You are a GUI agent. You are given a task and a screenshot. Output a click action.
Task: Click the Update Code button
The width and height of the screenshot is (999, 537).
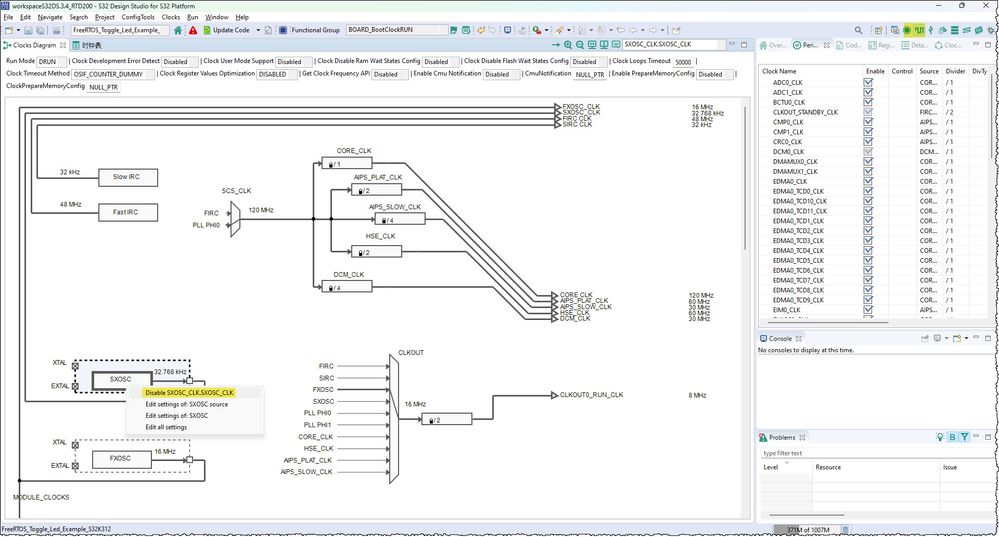tap(226, 30)
